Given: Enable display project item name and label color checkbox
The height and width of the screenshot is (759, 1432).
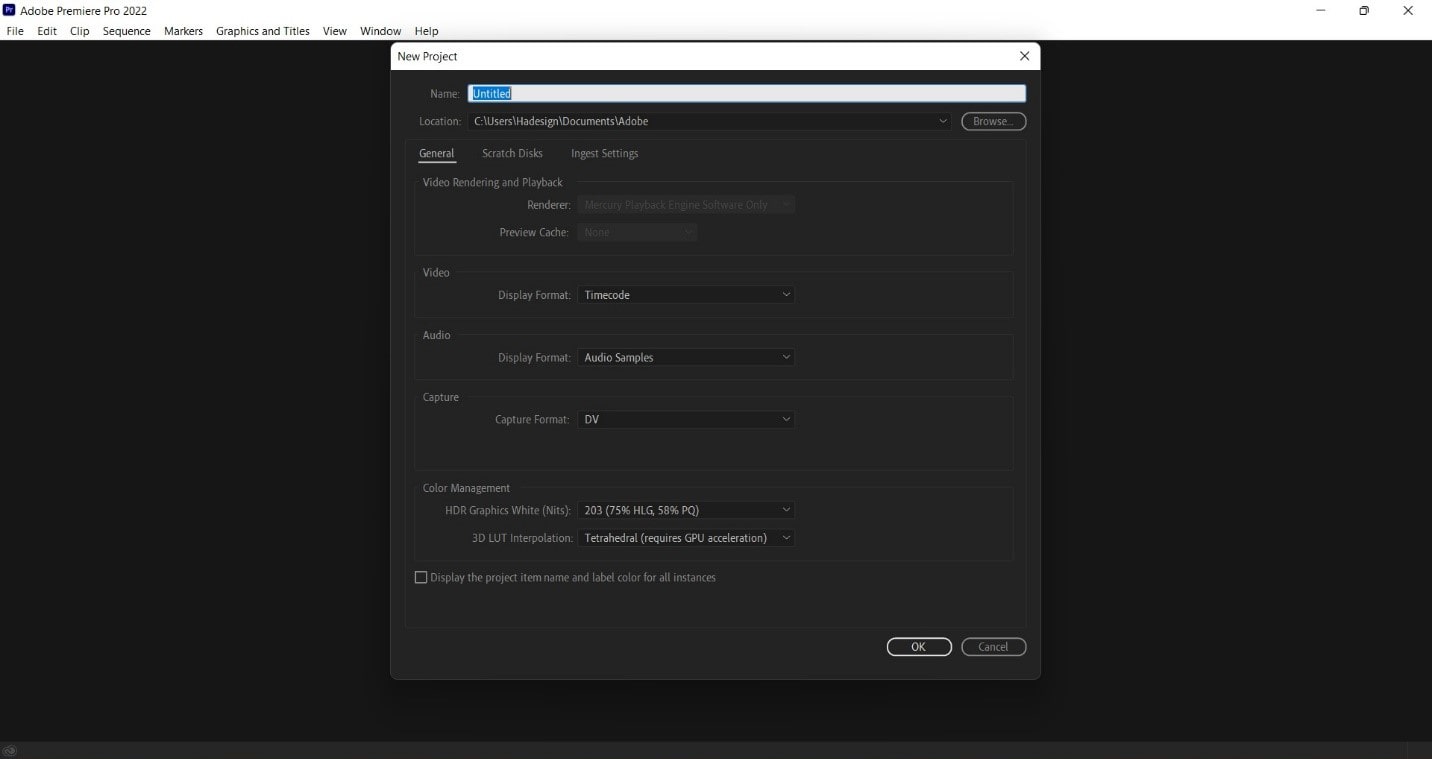Looking at the screenshot, I should [421, 577].
